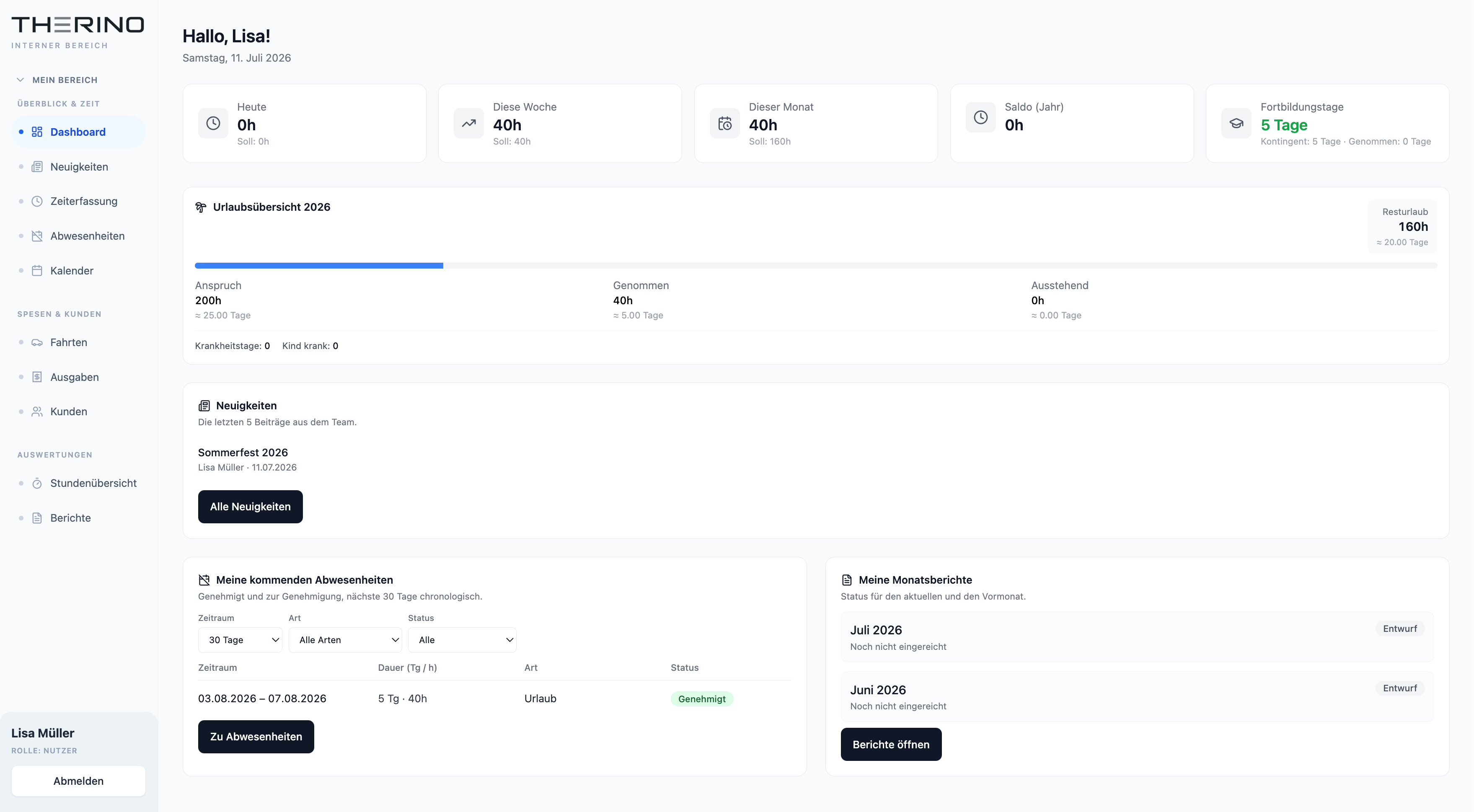1474x812 pixels.
Task: Click the Alle Neuigkeiten button
Action: [x=250, y=507]
